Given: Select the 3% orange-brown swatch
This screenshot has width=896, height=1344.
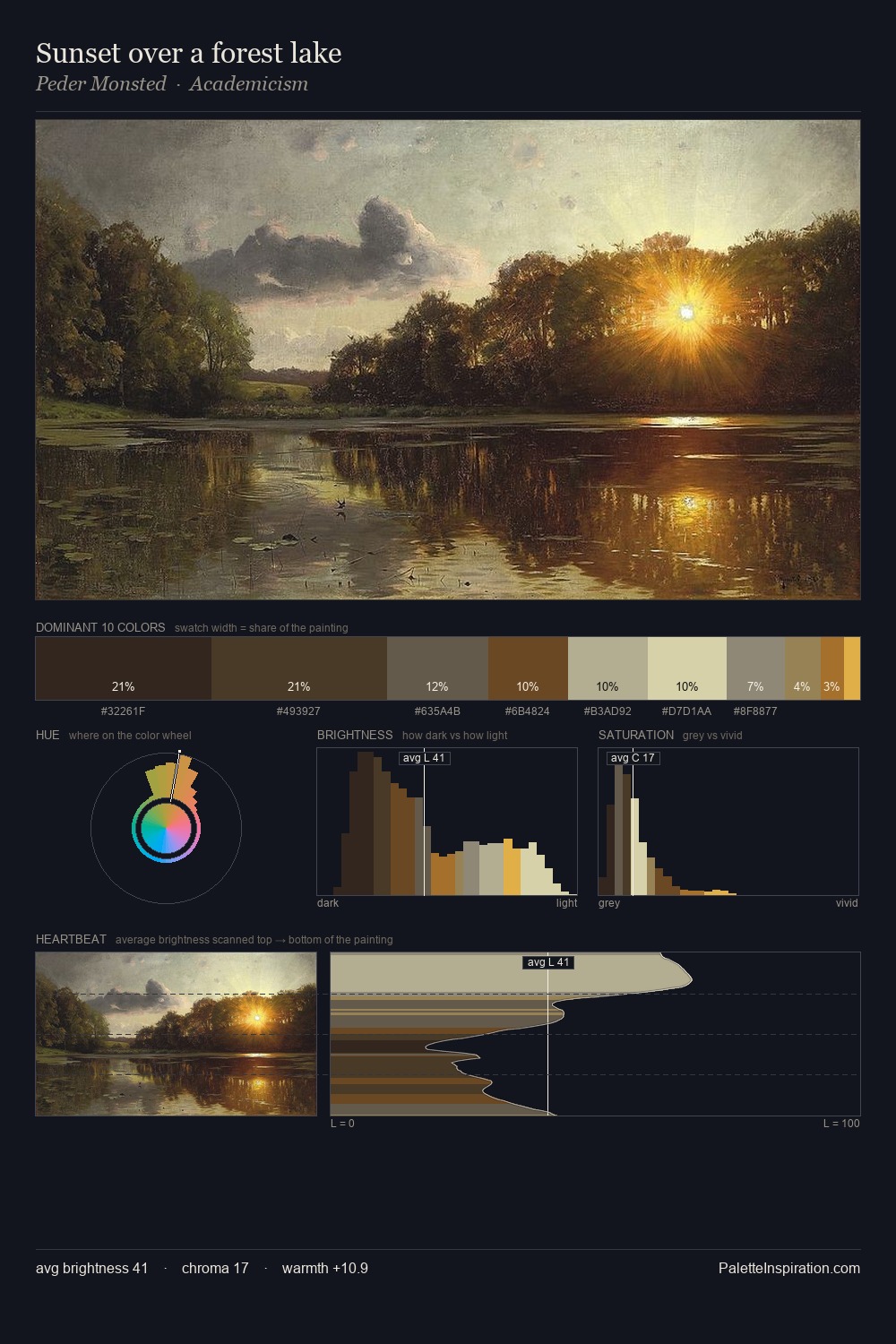Looking at the screenshot, I should click(832, 668).
